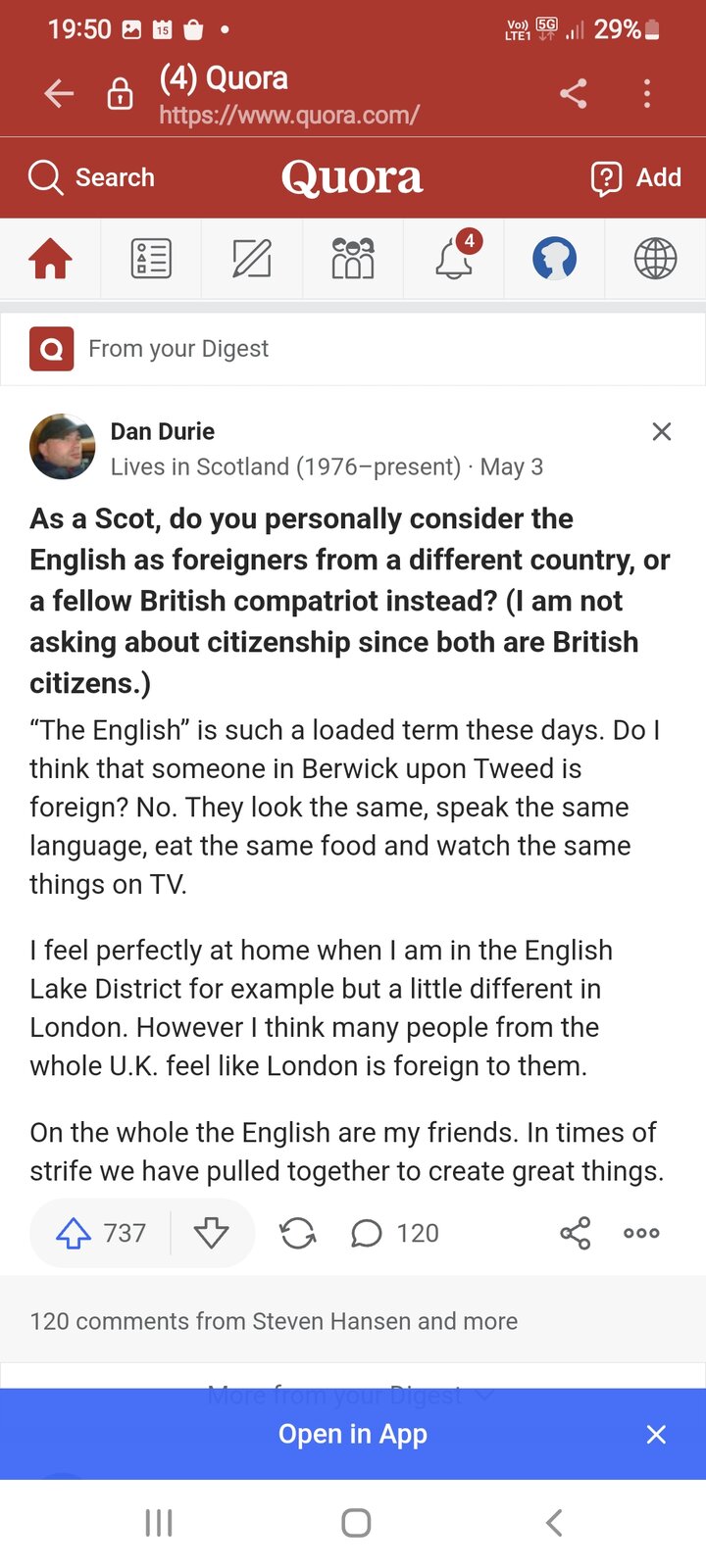Tap Add question button

(635, 177)
